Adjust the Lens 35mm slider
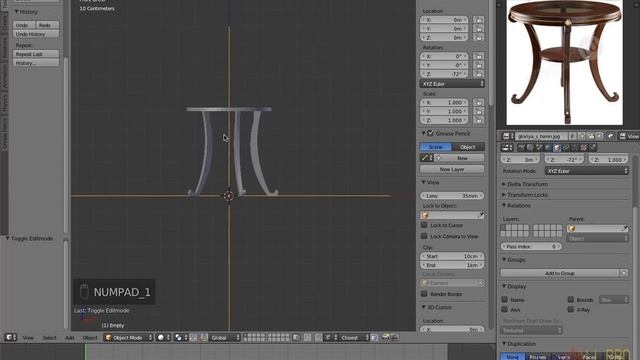Screen dimensions: 640x360 [452, 196]
